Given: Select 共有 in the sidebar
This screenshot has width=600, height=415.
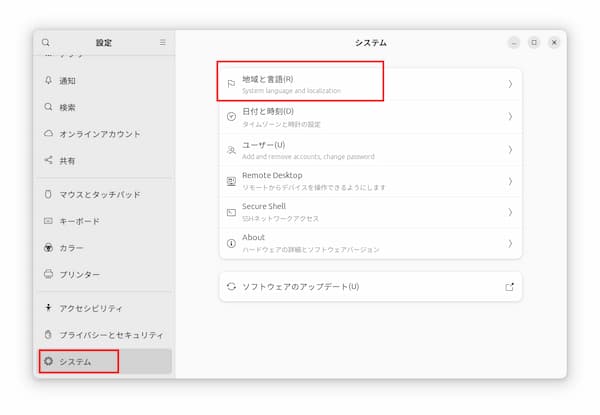Looking at the screenshot, I should [x=105, y=161].
